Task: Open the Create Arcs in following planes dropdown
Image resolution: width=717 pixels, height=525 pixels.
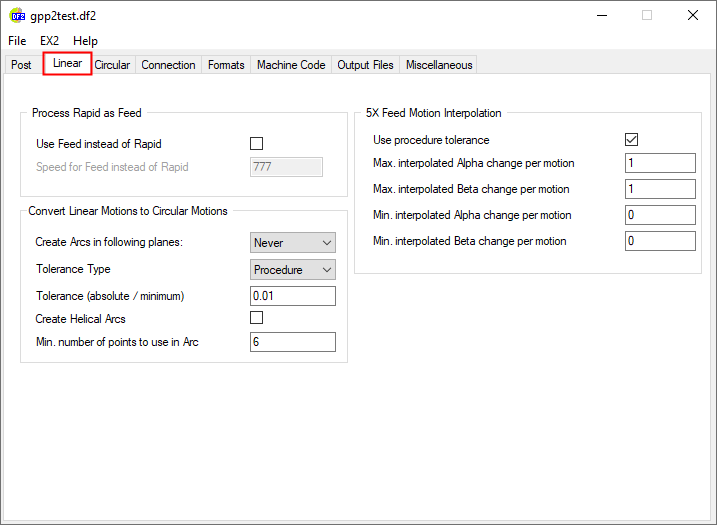Action: pos(292,243)
